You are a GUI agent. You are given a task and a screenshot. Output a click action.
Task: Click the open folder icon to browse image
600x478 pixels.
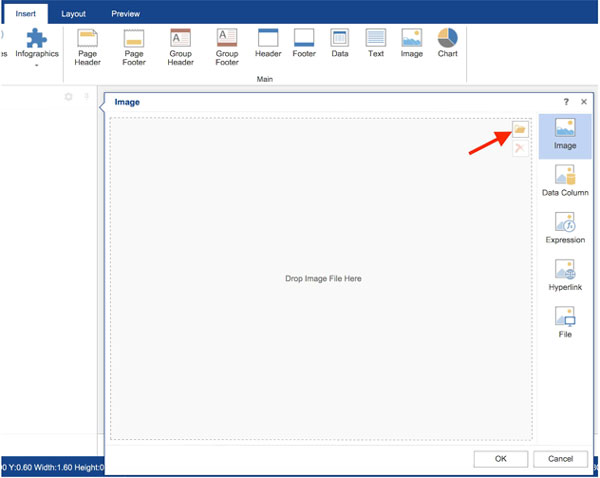(520, 129)
